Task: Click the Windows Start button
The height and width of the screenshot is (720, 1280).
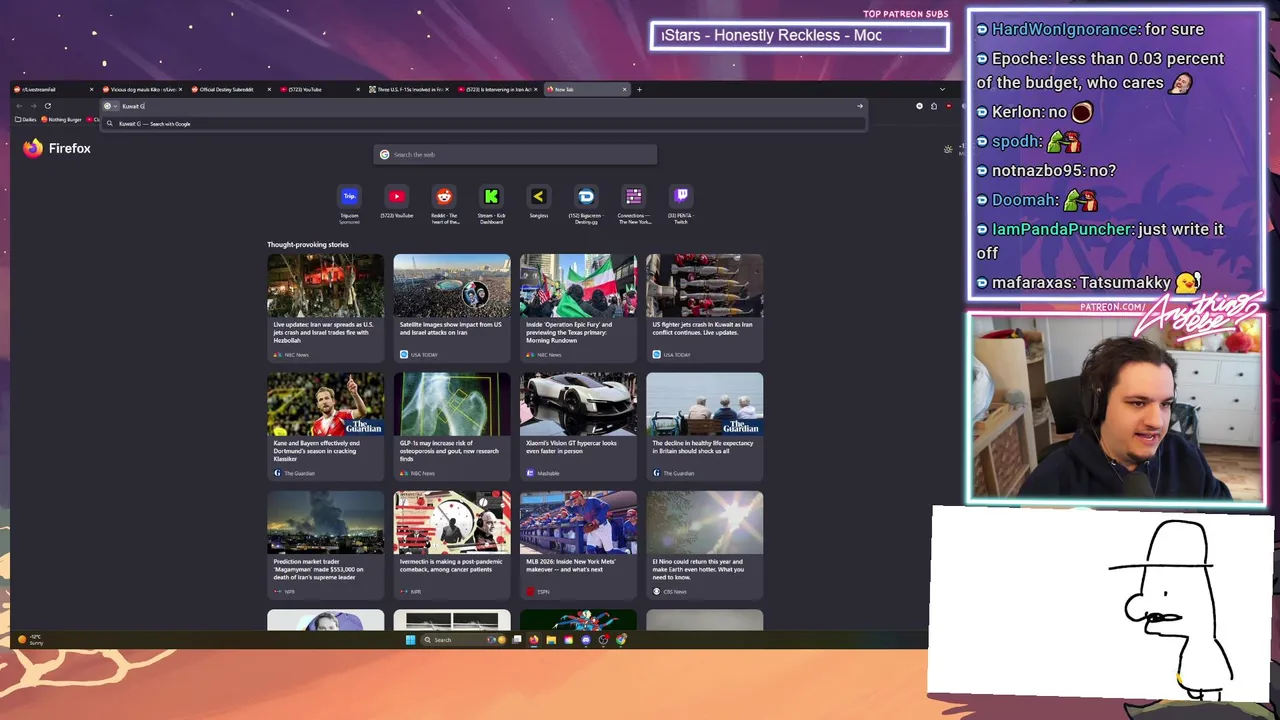Action: coord(410,640)
